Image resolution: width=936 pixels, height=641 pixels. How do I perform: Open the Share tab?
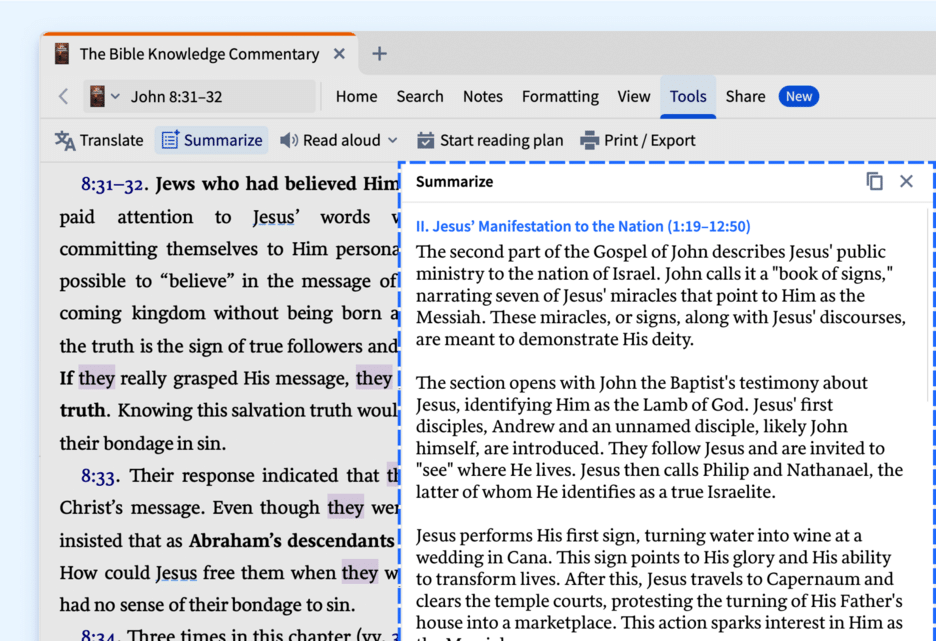pos(745,97)
